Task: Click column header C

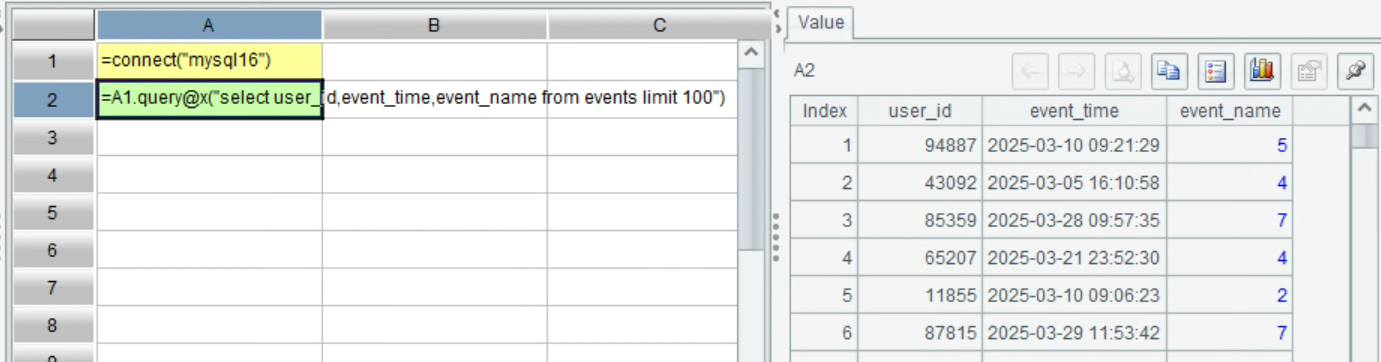Action: point(660,26)
